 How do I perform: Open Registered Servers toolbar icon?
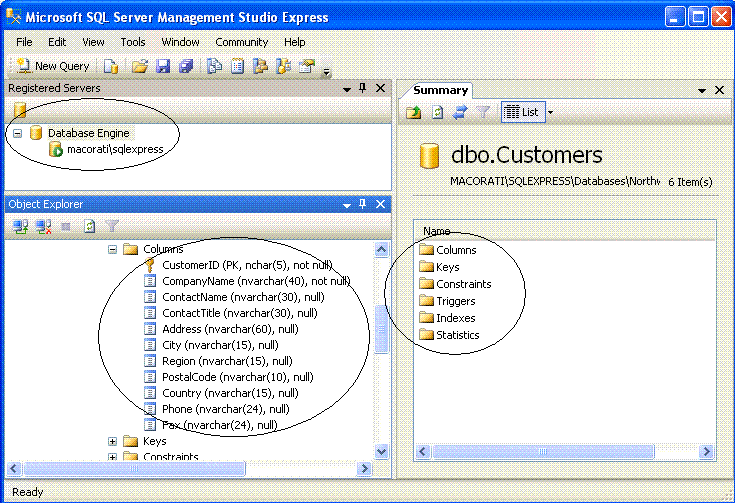[215, 66]
